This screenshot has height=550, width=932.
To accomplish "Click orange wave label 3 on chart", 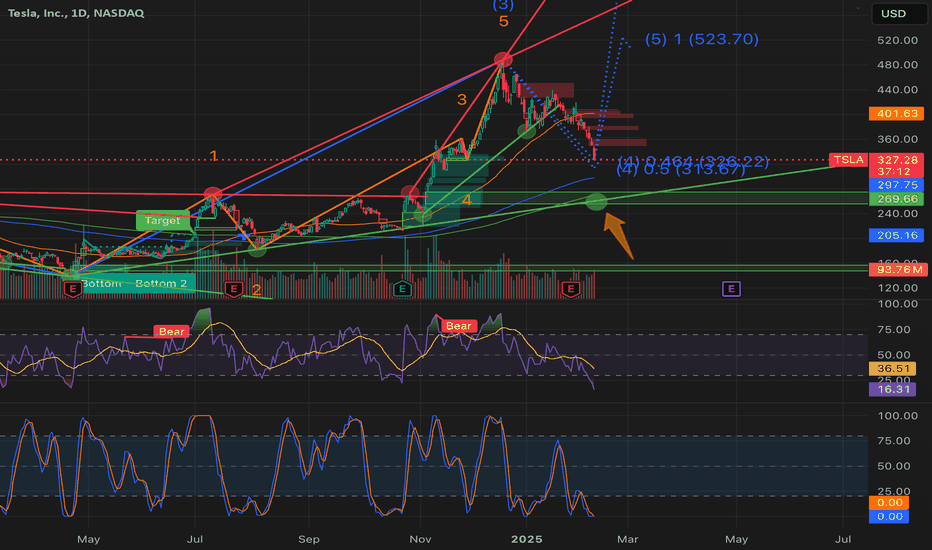I will click(461, 99).
